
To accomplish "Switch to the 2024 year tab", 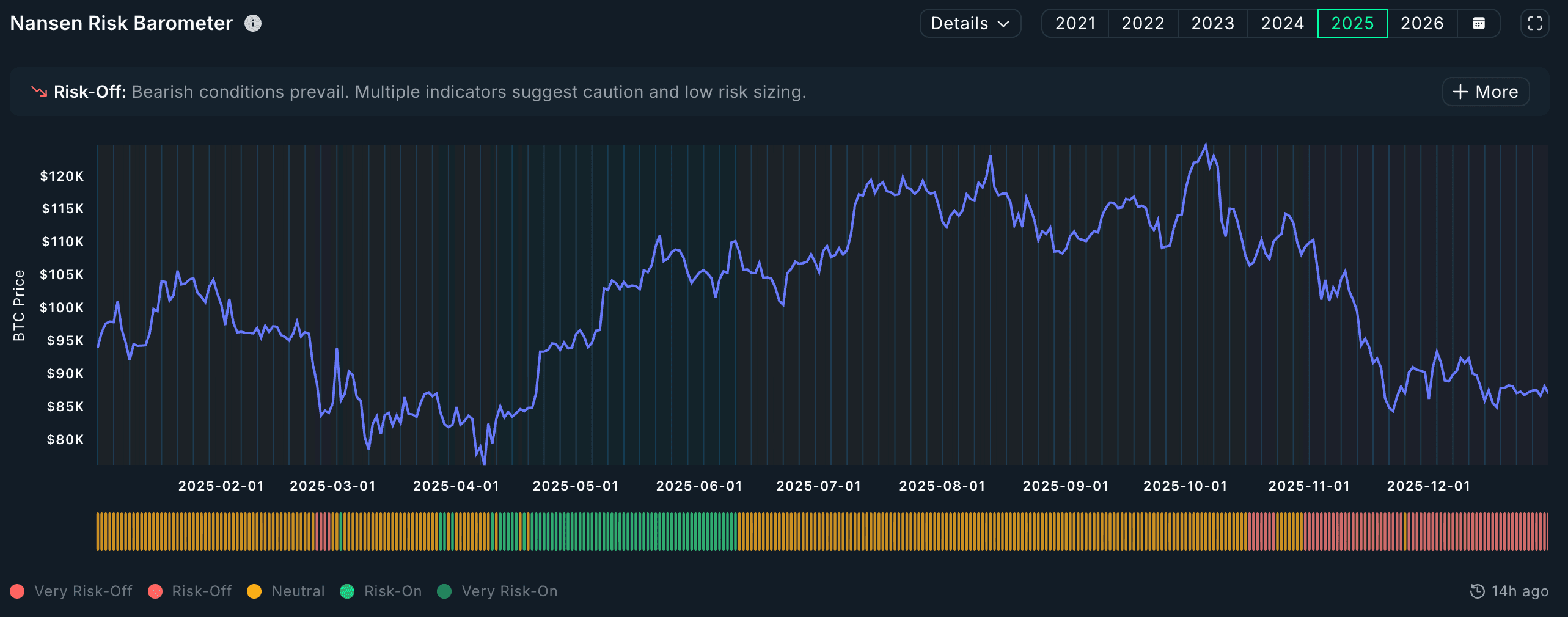I will pos(1282,23).
